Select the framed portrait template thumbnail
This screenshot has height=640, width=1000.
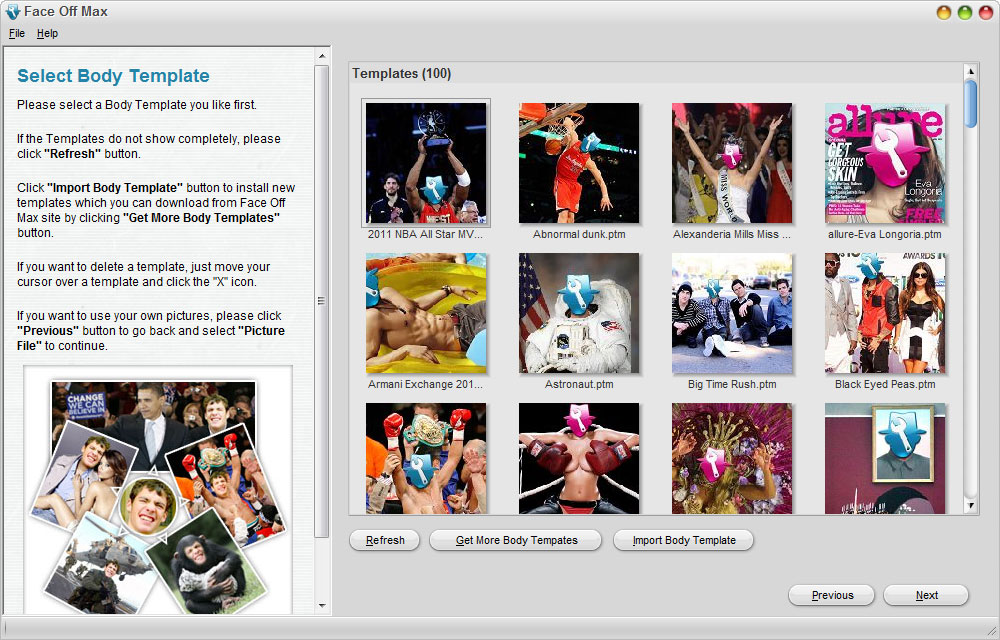(885, 458)
